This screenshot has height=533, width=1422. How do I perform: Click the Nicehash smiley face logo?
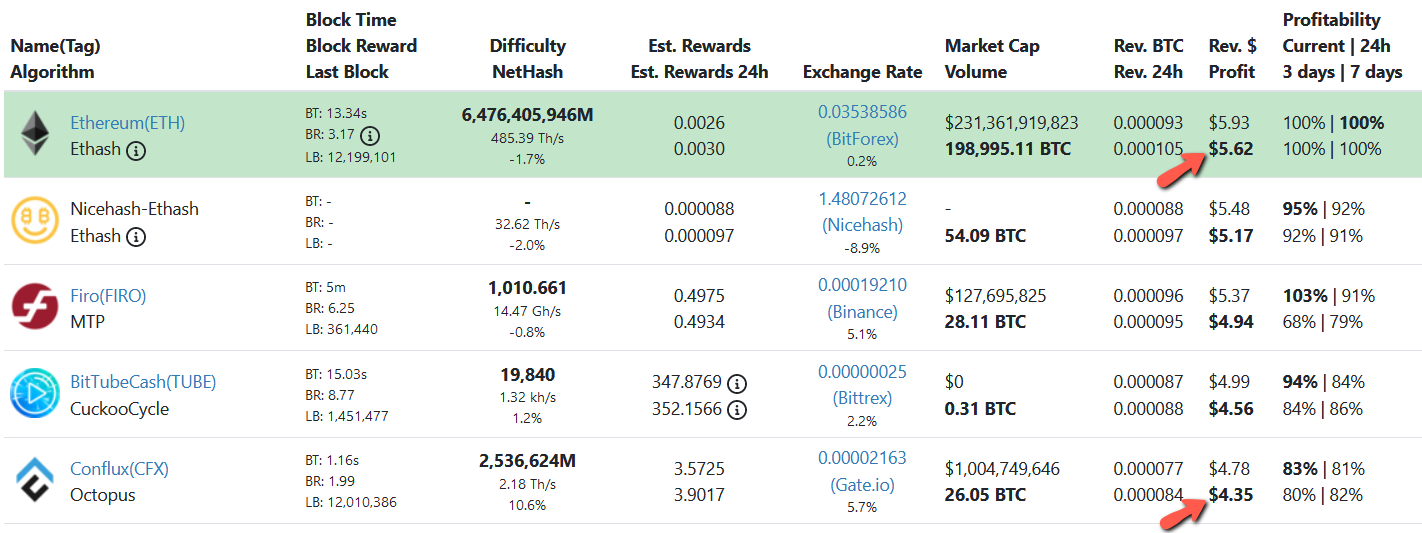[35, 221]
